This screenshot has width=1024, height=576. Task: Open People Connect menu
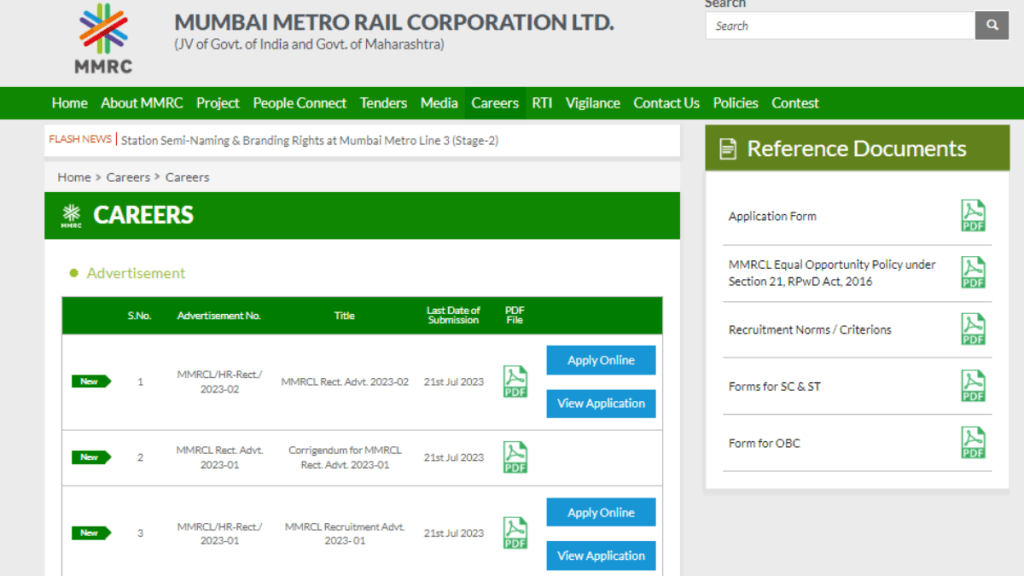pos(299,103)
